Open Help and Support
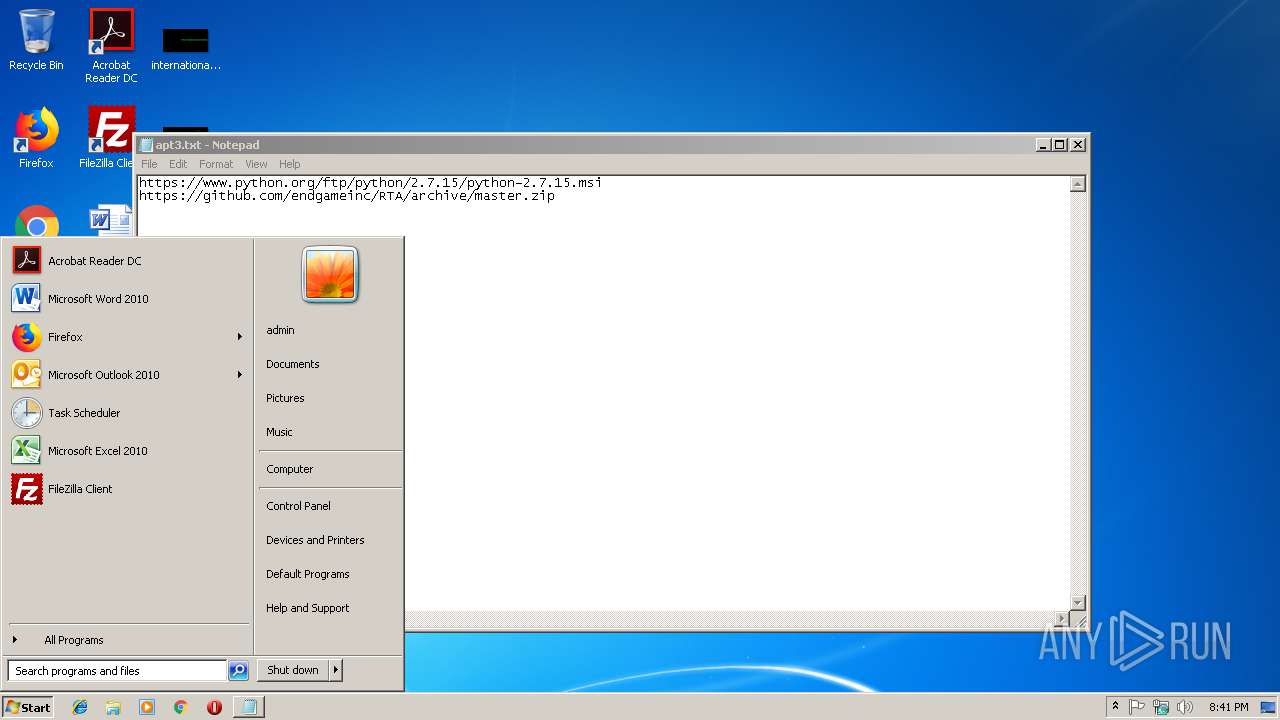The height and width of the screenshot is (720, 1280). click(330, 608)
